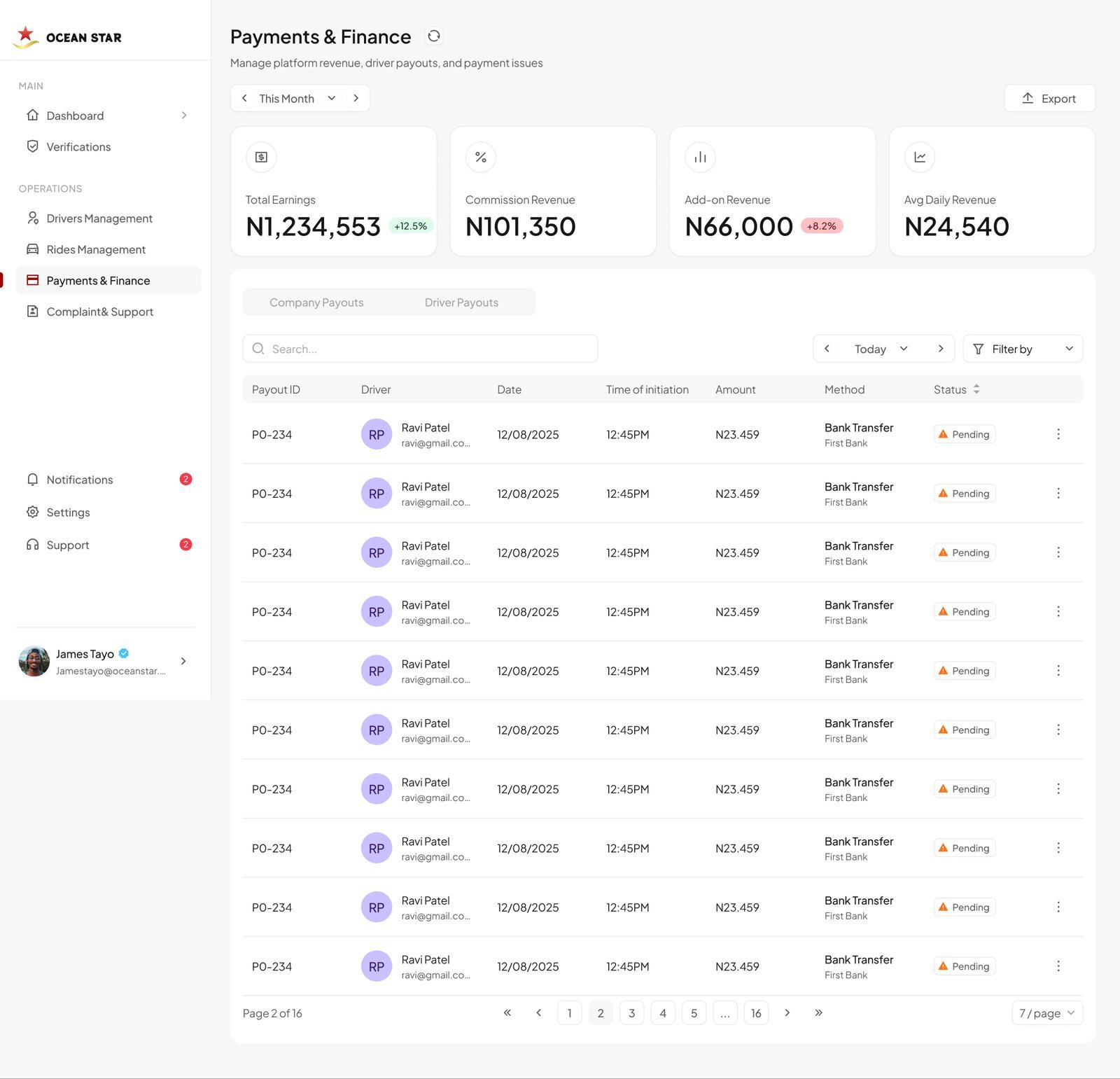
Task: Click the Ocean Star logo
Action: click(68, 36)
